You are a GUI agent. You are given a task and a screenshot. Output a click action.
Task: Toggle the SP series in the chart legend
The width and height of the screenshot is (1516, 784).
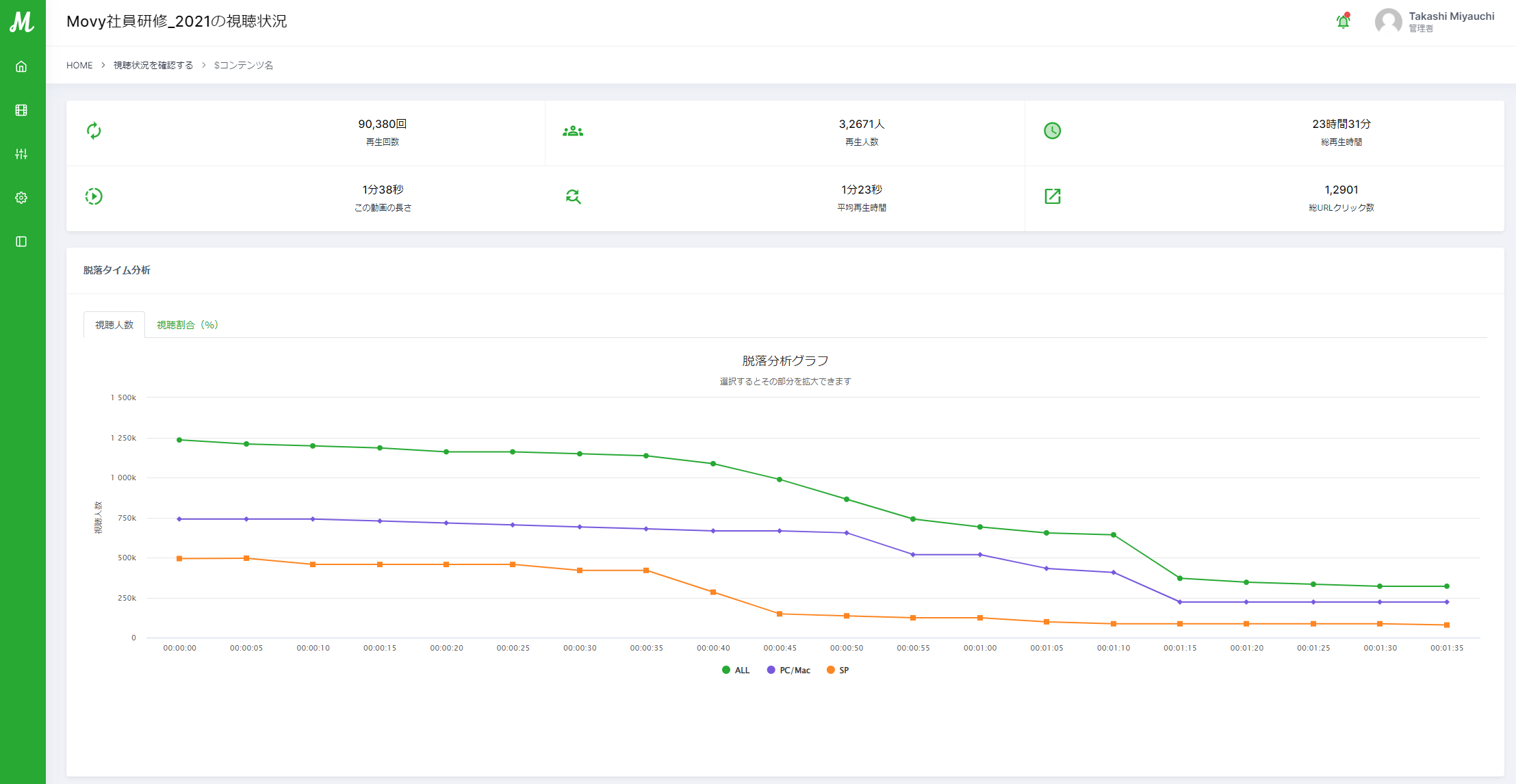(x=838, y=670)
